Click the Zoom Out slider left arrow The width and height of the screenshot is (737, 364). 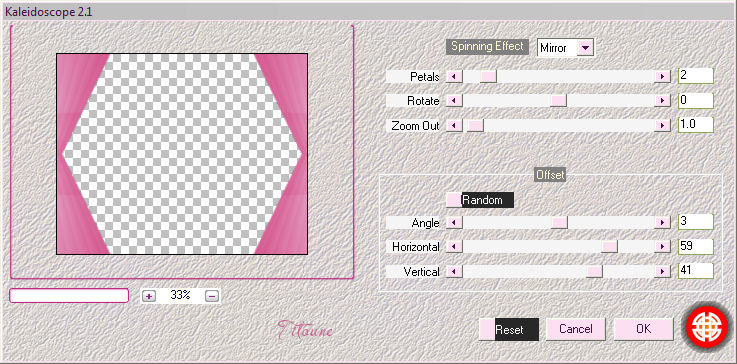[454, 126]
